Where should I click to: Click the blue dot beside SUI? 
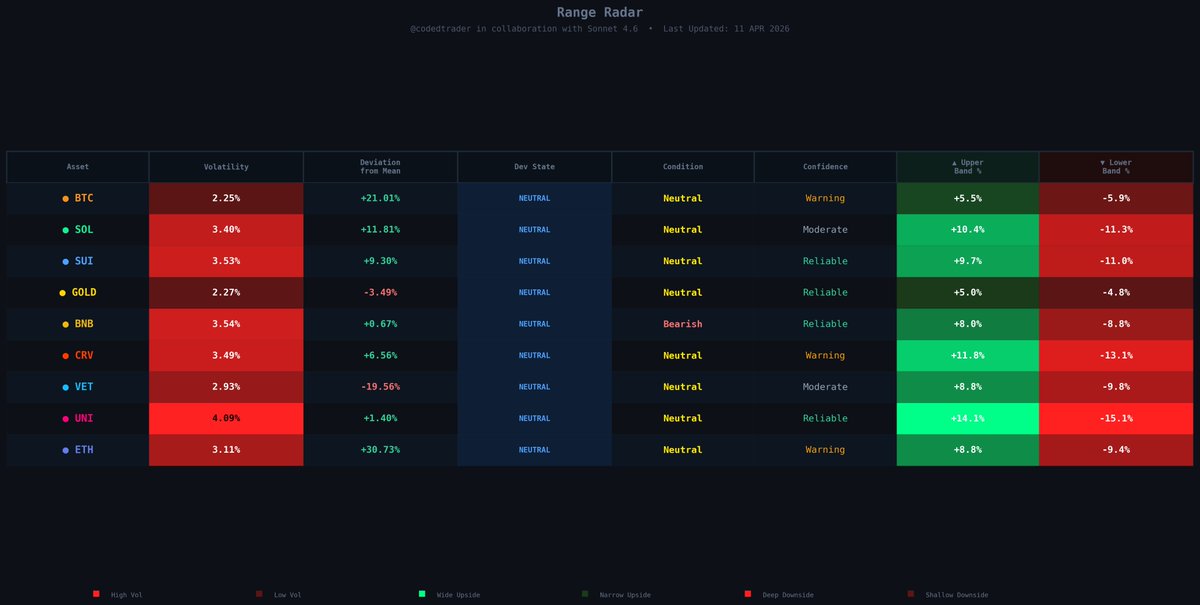coord(66,262)
